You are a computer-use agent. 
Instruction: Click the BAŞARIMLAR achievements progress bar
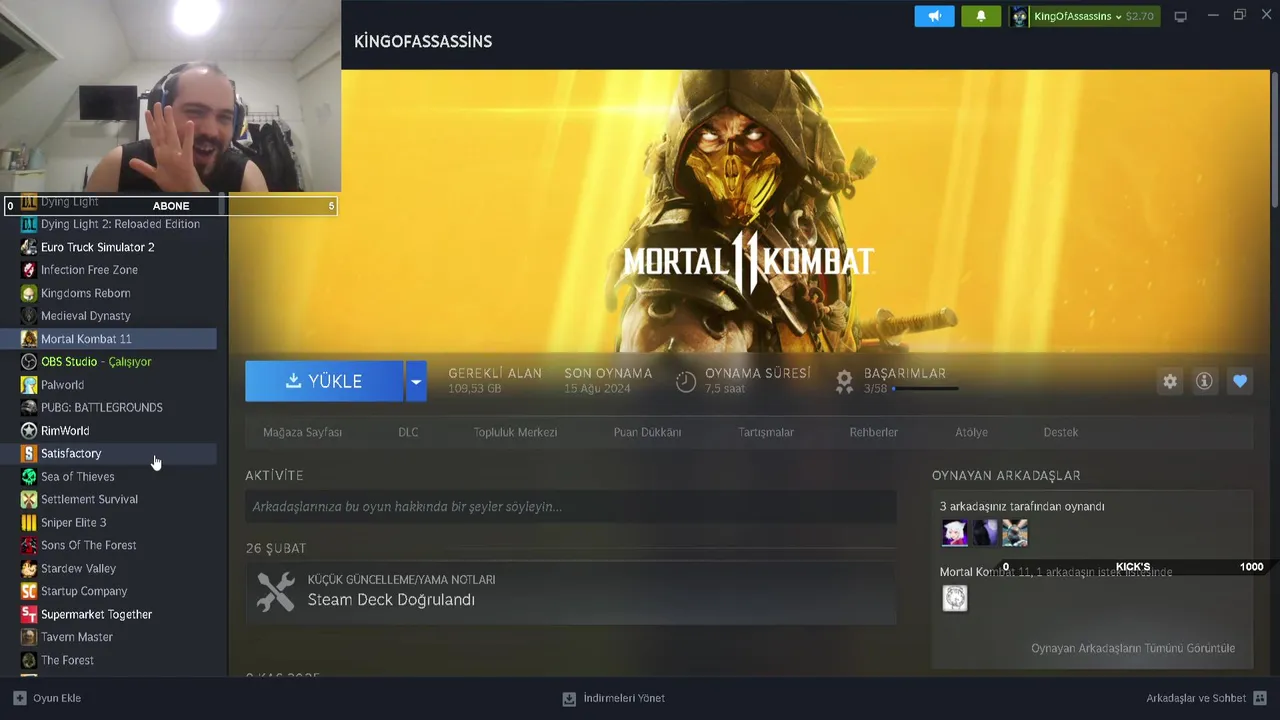[x=925, y=389]
